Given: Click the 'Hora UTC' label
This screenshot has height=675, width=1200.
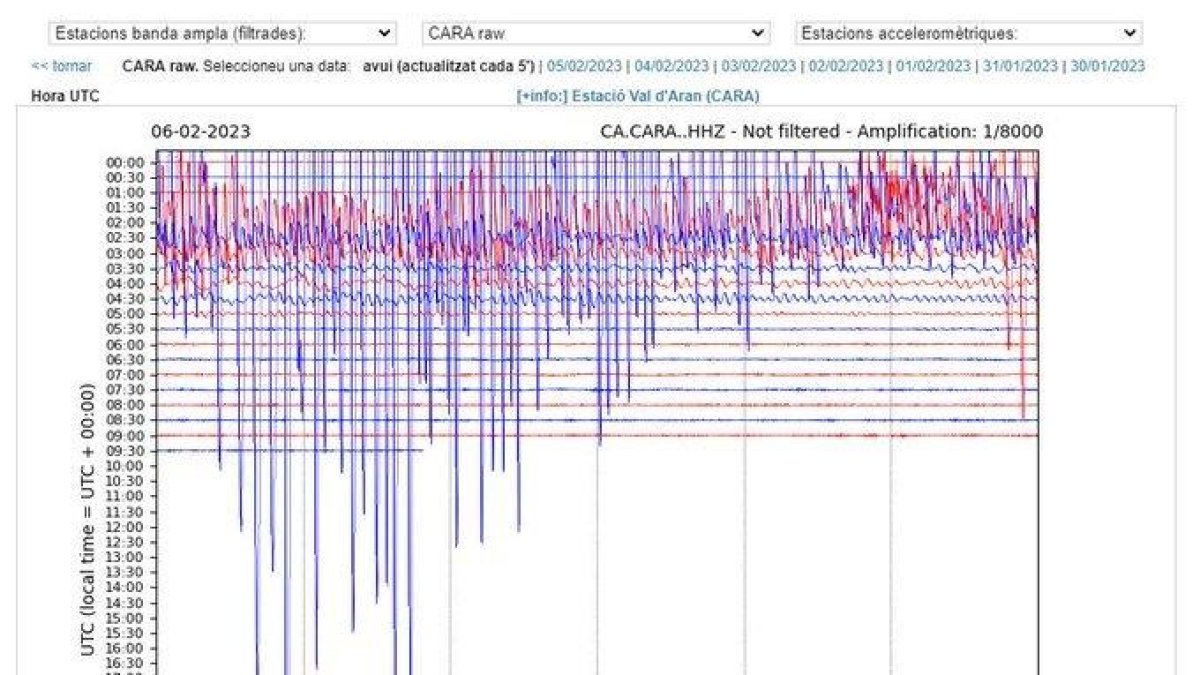Looking at the screenshot, I should pos(65,96).
